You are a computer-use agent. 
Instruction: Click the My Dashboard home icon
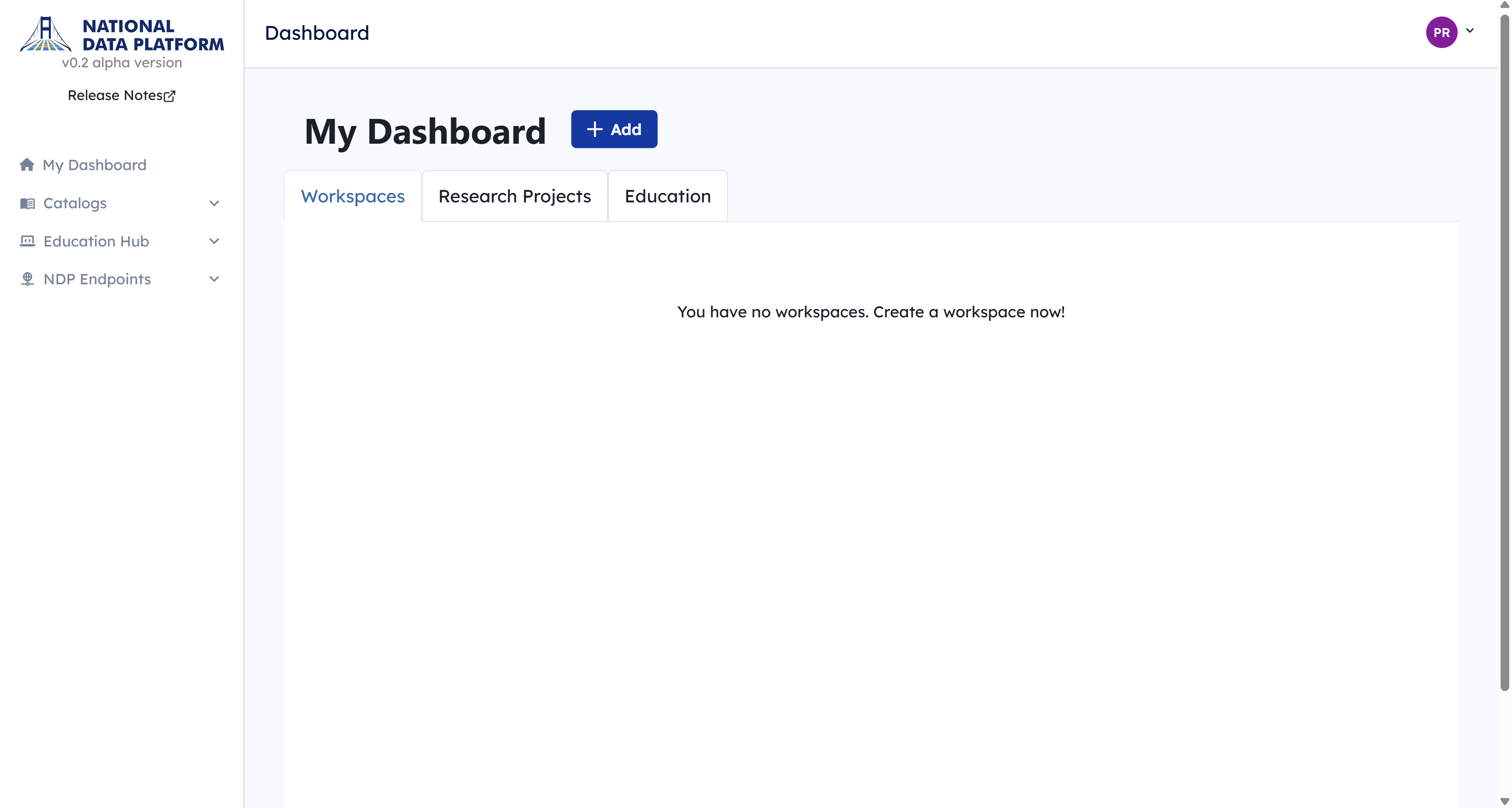click(27, 165)
